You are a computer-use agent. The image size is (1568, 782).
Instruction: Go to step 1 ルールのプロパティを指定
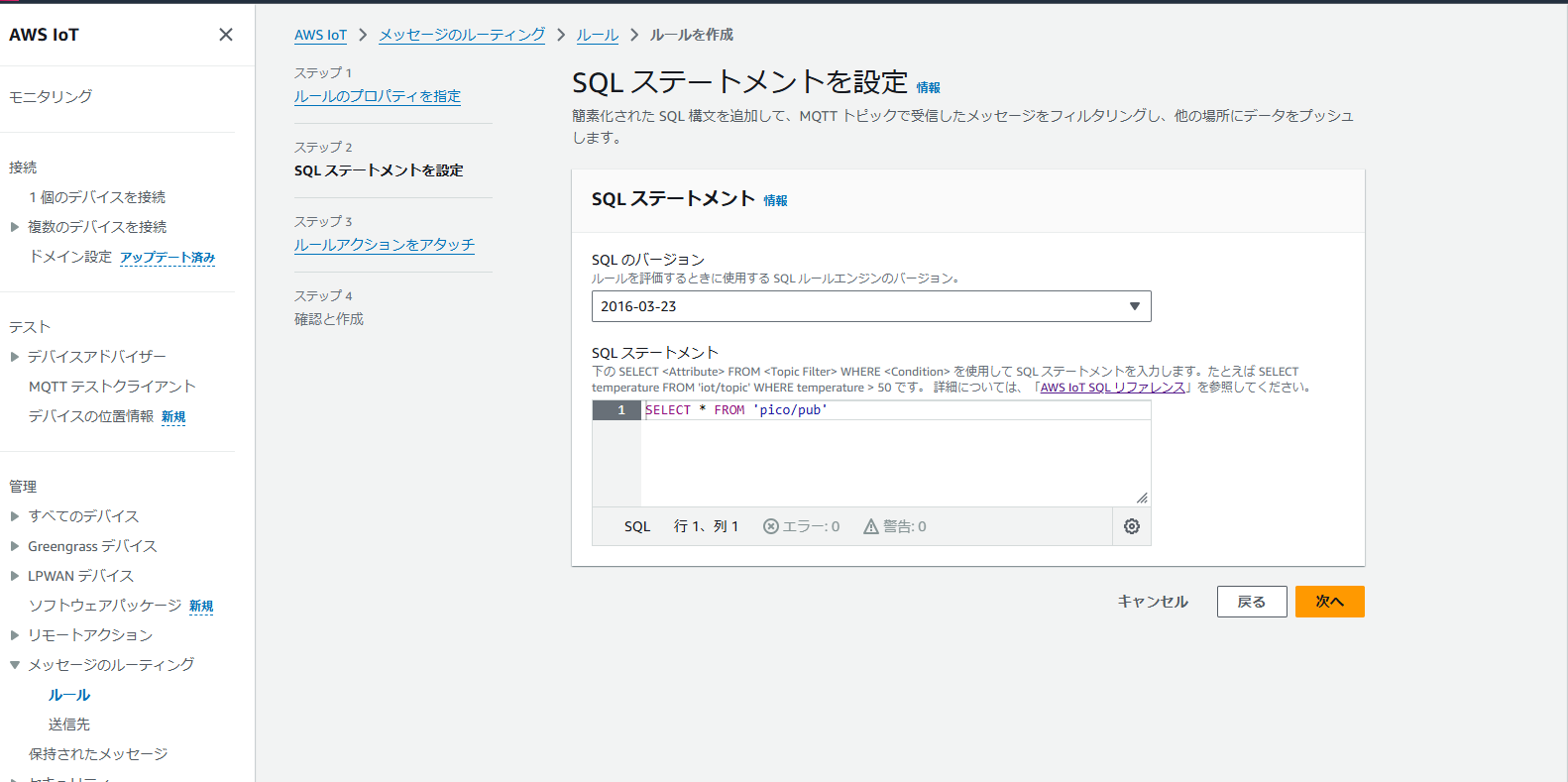click(x=378, y=96)
